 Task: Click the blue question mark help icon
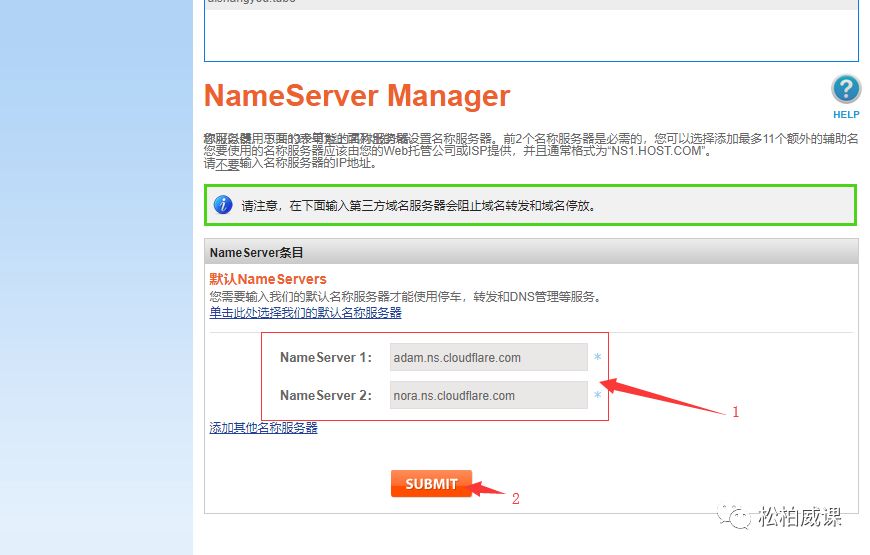coord(846,89)
